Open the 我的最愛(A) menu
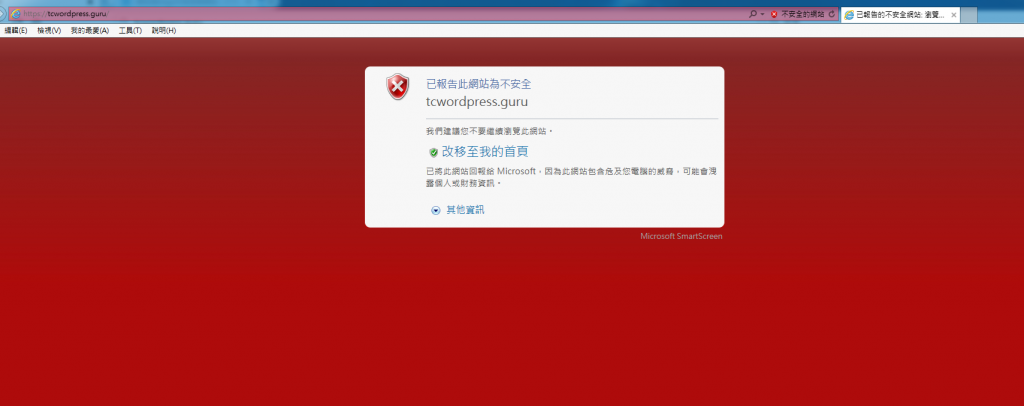This screenshot has width=1024, height=406. pyautogui.click(x=89, y=31)
